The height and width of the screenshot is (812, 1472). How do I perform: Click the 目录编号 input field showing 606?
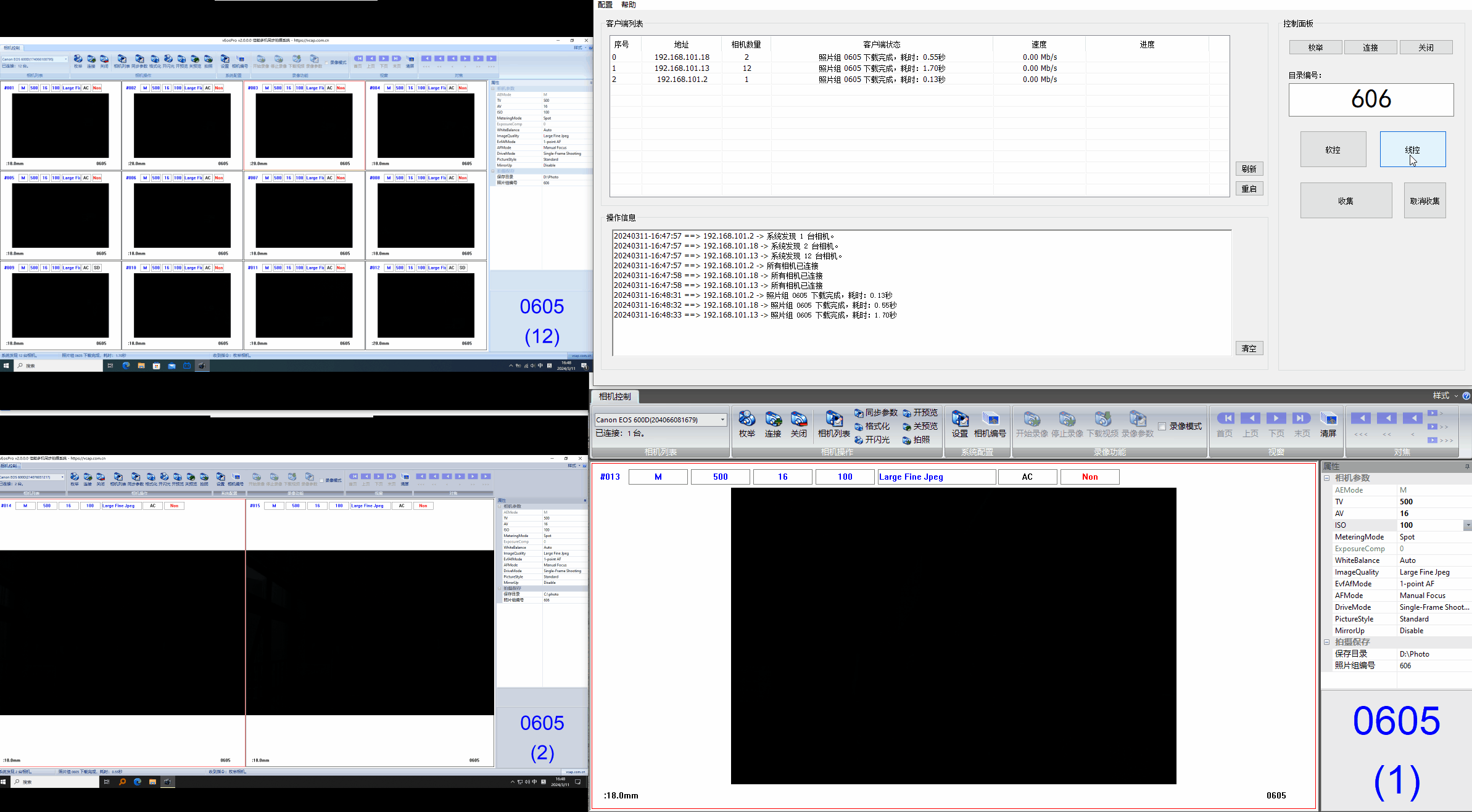1370,100
